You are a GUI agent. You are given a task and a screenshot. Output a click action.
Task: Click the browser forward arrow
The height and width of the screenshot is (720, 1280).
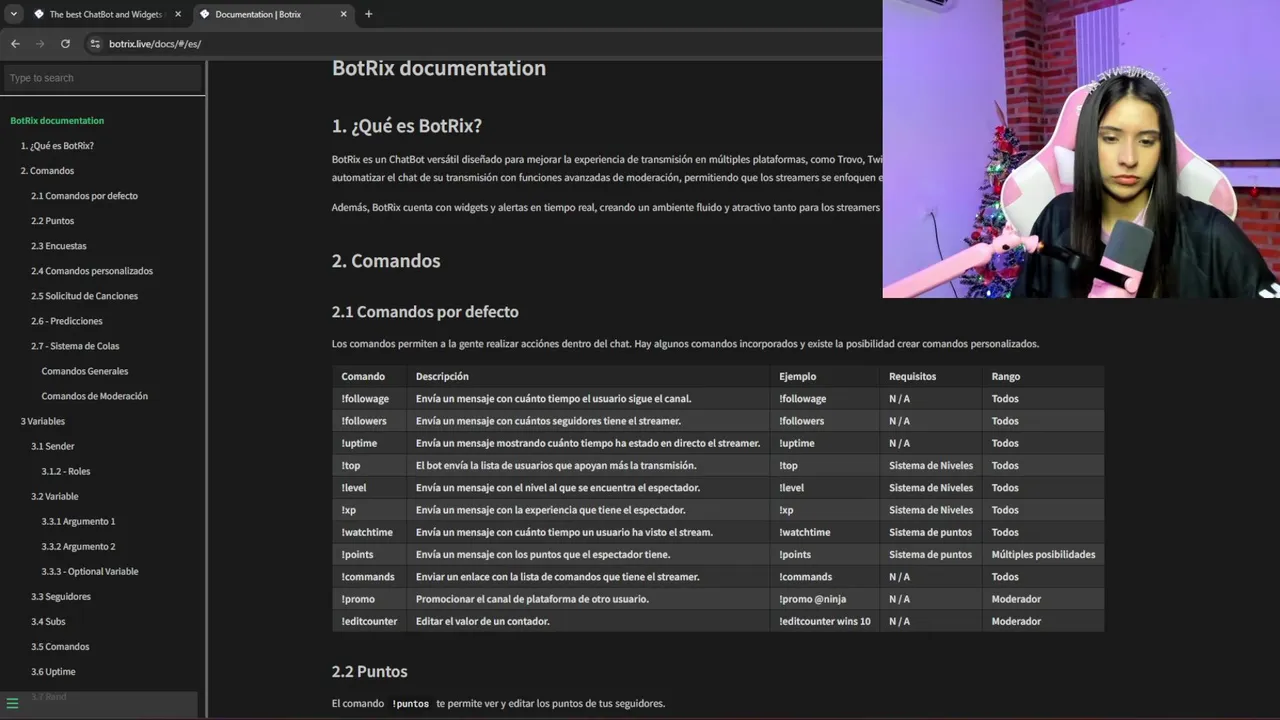tap(40, 44)
